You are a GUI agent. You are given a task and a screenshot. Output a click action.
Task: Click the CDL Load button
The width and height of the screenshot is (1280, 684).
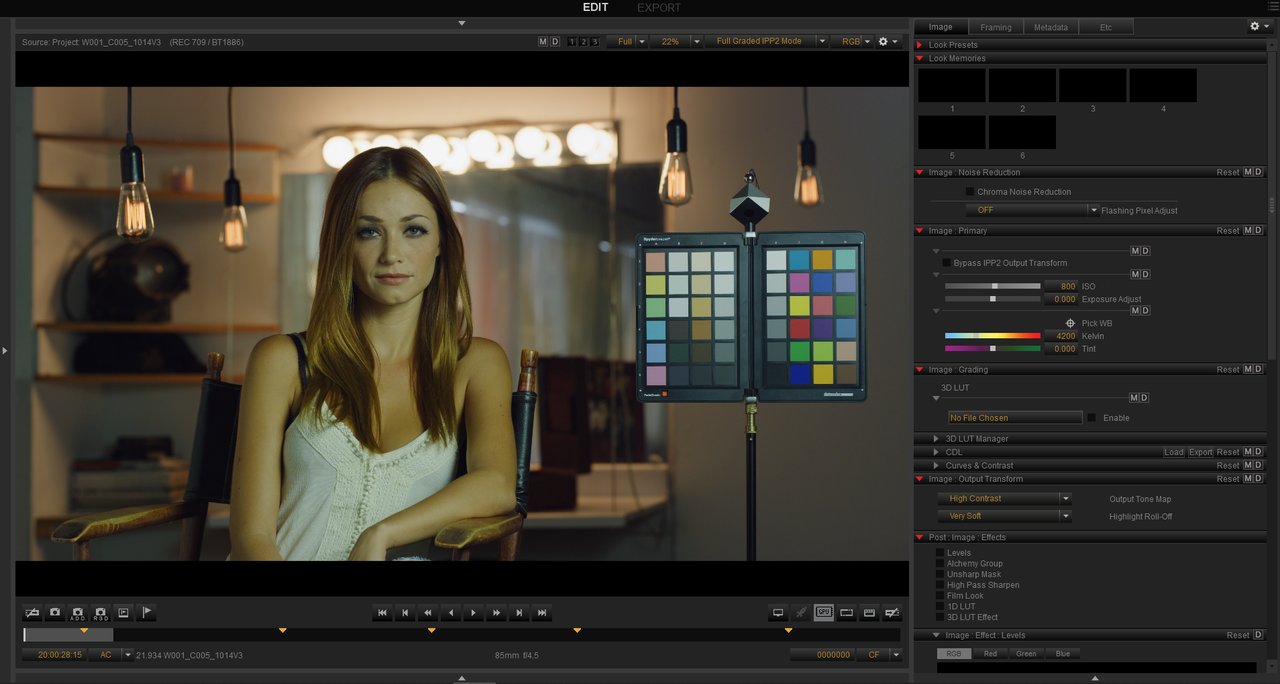[1174, 452]
